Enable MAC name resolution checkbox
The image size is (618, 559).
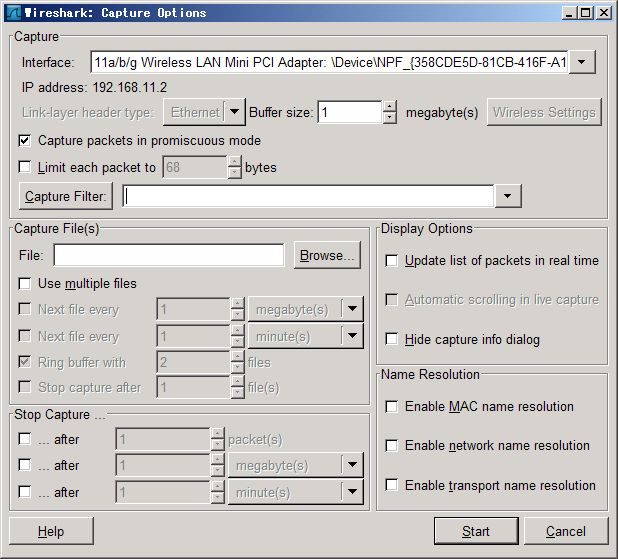click(x=391, y=406)
